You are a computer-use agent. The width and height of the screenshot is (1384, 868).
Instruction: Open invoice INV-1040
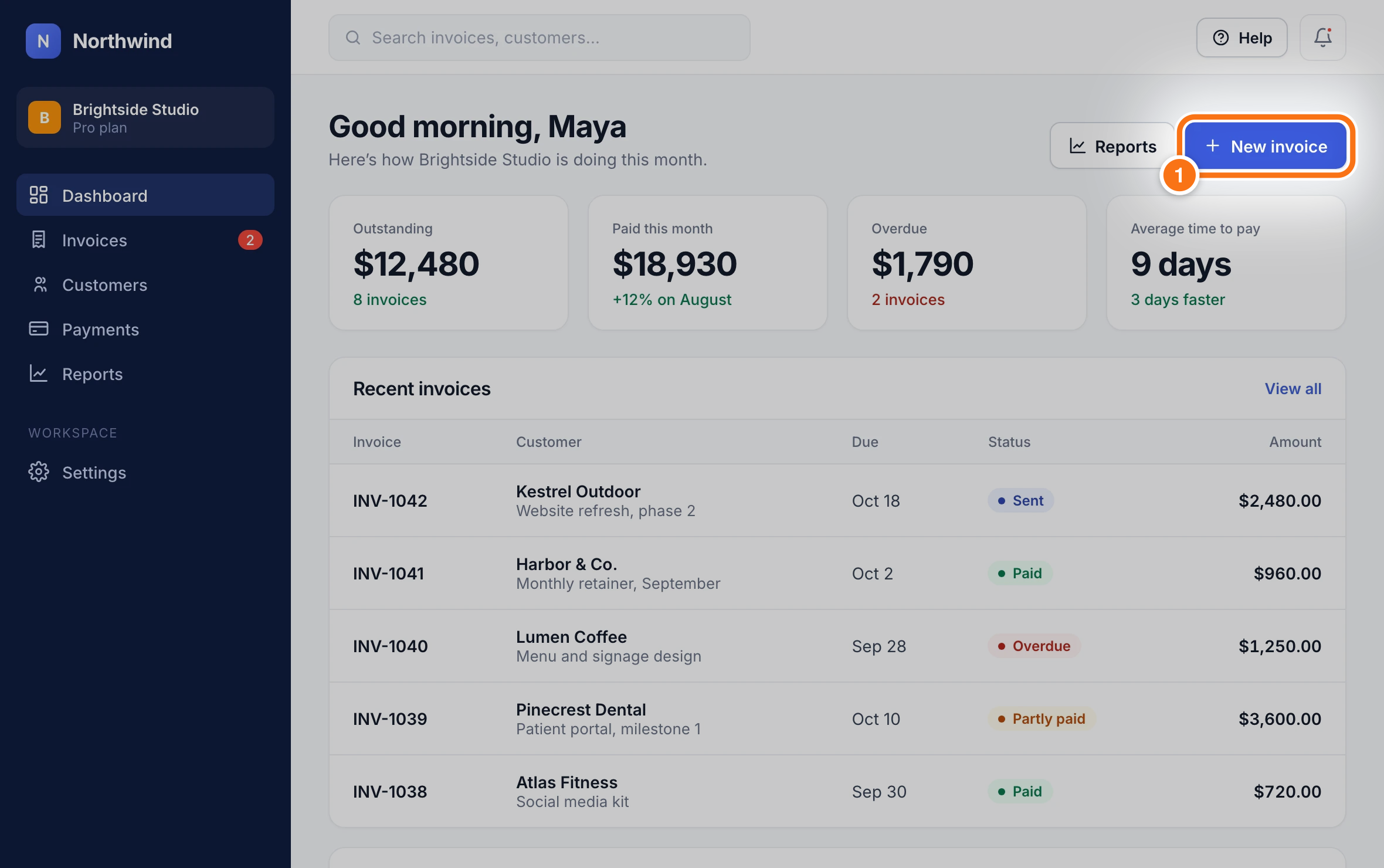(837, 646)
